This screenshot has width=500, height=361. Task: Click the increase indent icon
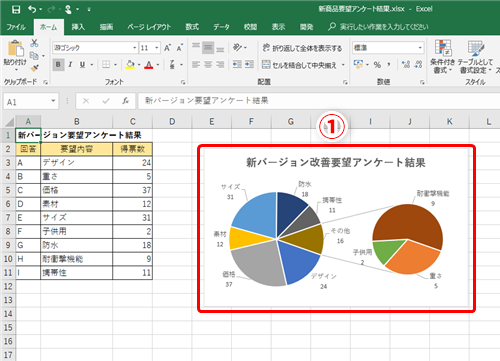click(249, 64)
